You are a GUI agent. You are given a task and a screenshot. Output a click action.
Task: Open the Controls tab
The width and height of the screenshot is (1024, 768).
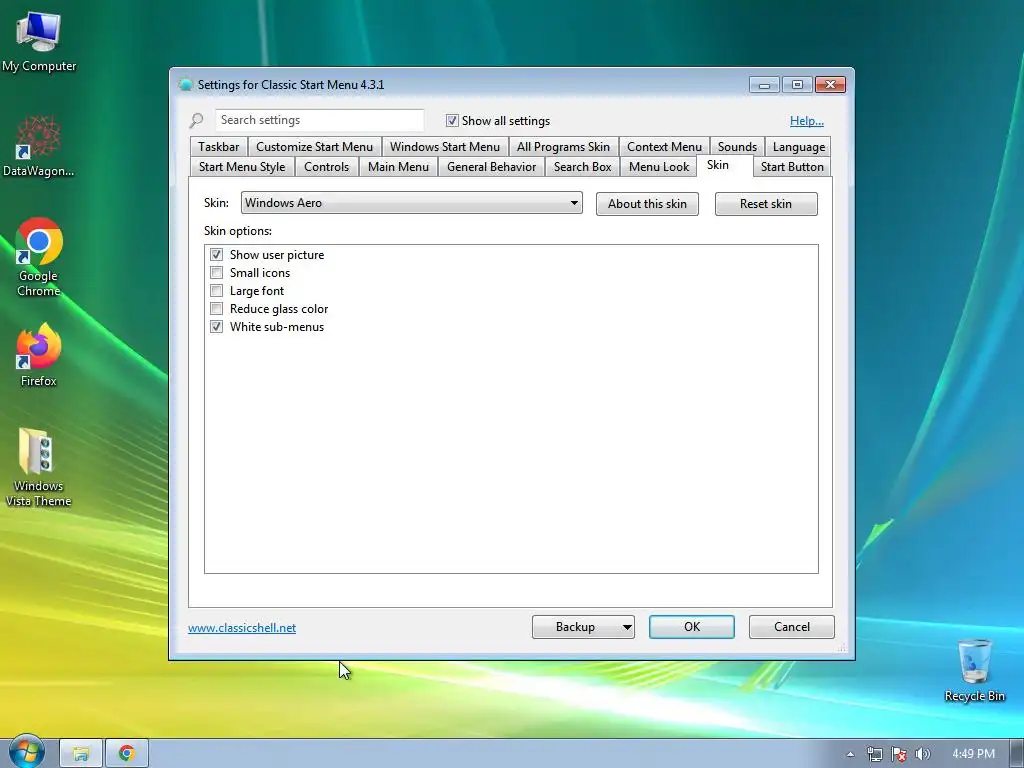pyautogui.click(x=327, y=167)
